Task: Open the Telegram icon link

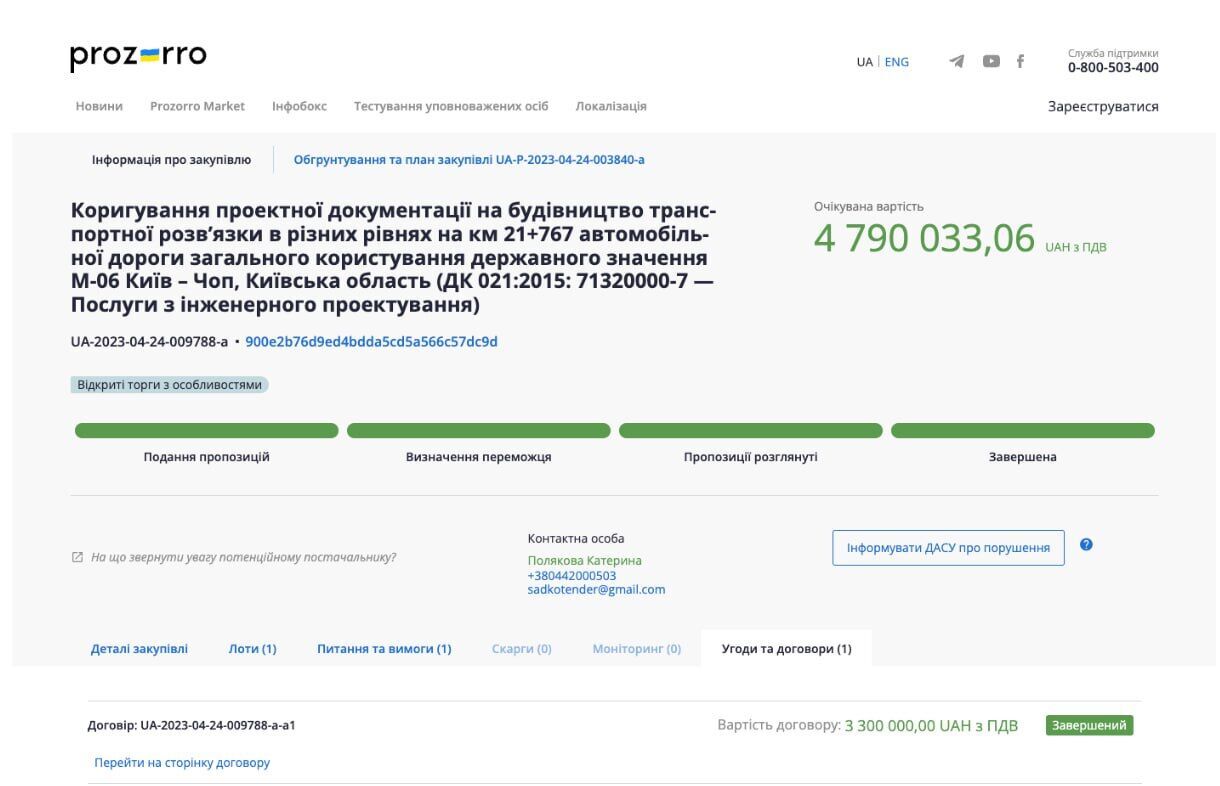Action: coord(957,61)
